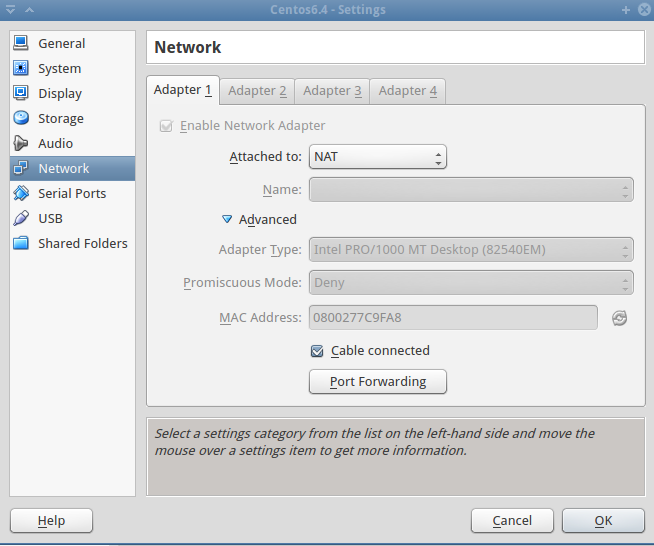The width and height of the screenshot is (654, 546).
Task: Confirm settings with OK button
Action: pos(604,521)
